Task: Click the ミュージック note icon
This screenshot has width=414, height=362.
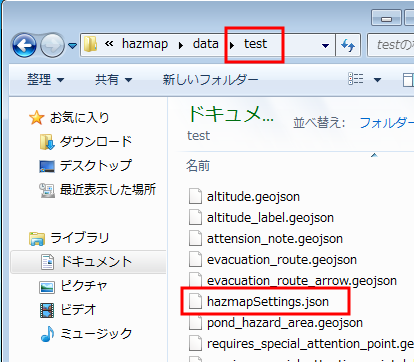Action: (47, 334)
